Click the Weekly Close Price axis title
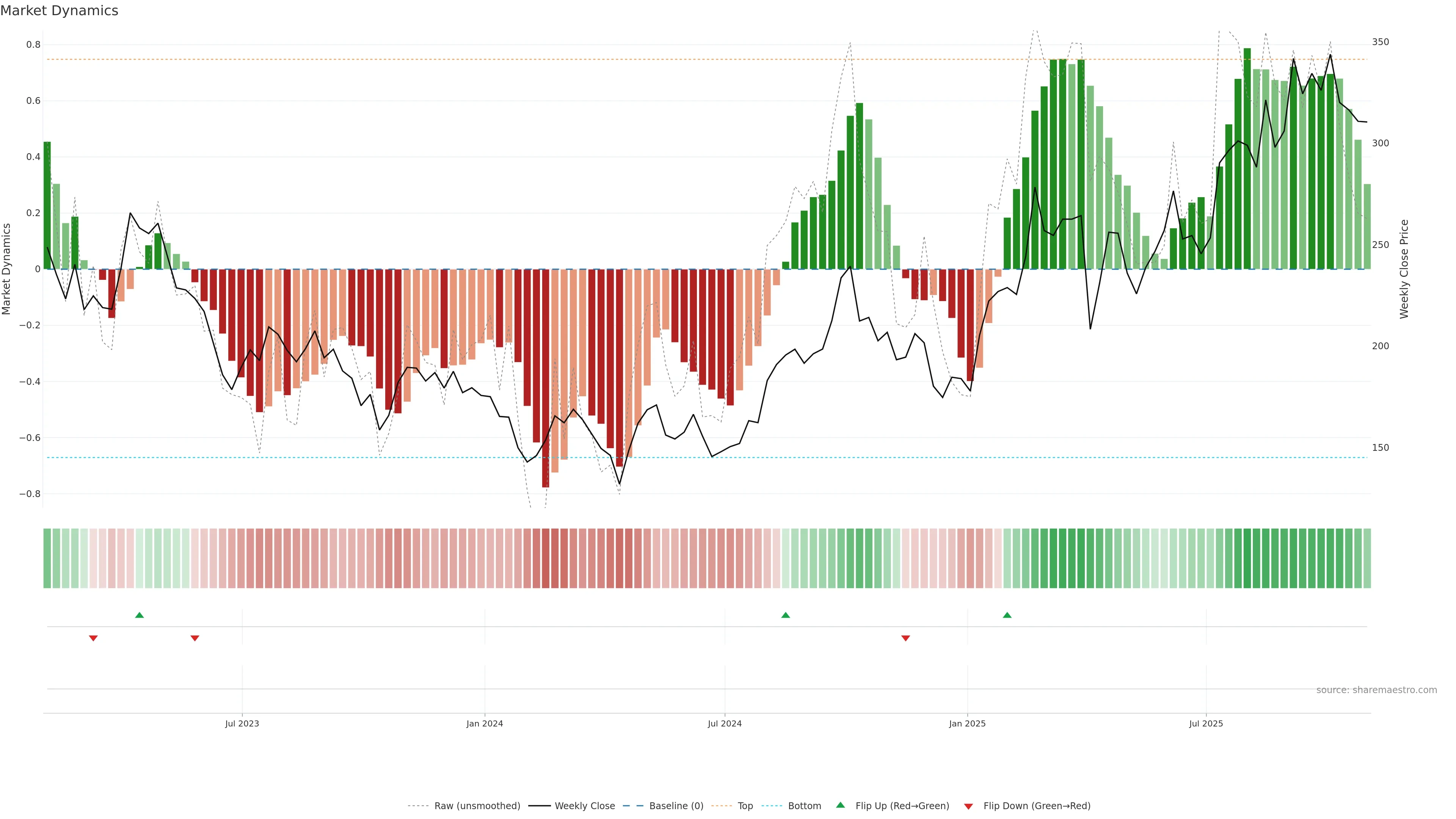The width and height of the screenshot is (1456, 819). click(1404, 269)
